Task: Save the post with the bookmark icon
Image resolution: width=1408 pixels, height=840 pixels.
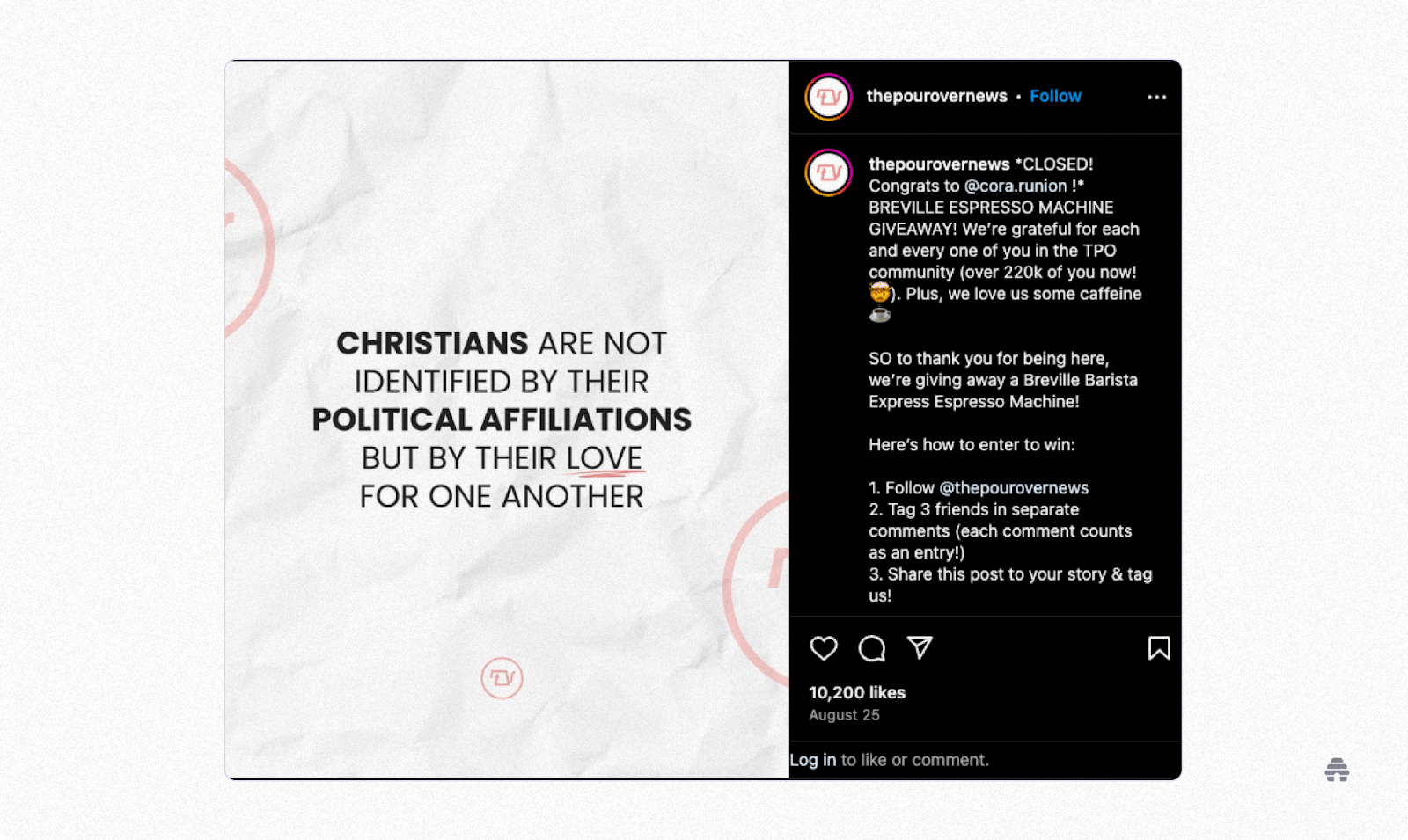Action: pos(1159,648)
